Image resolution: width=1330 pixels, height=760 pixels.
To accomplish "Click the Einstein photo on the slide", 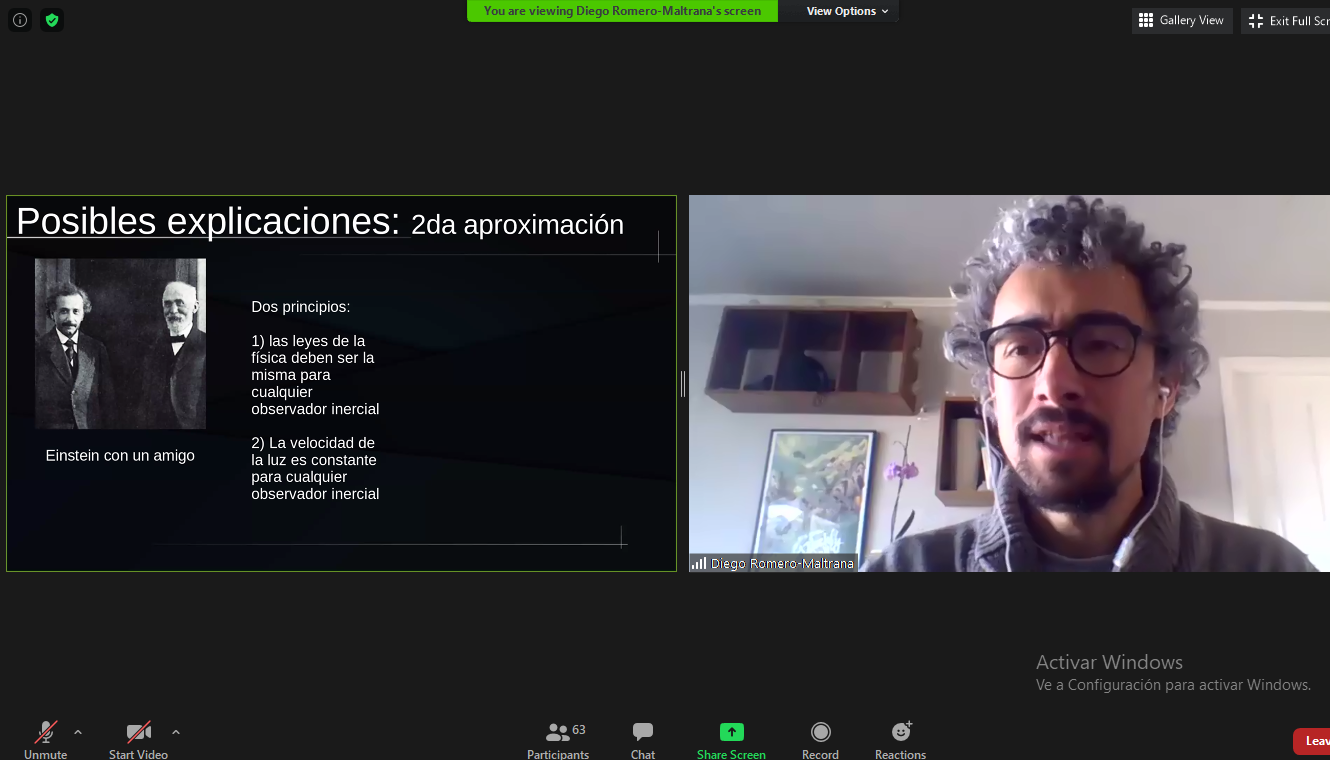I will [120, 343].
